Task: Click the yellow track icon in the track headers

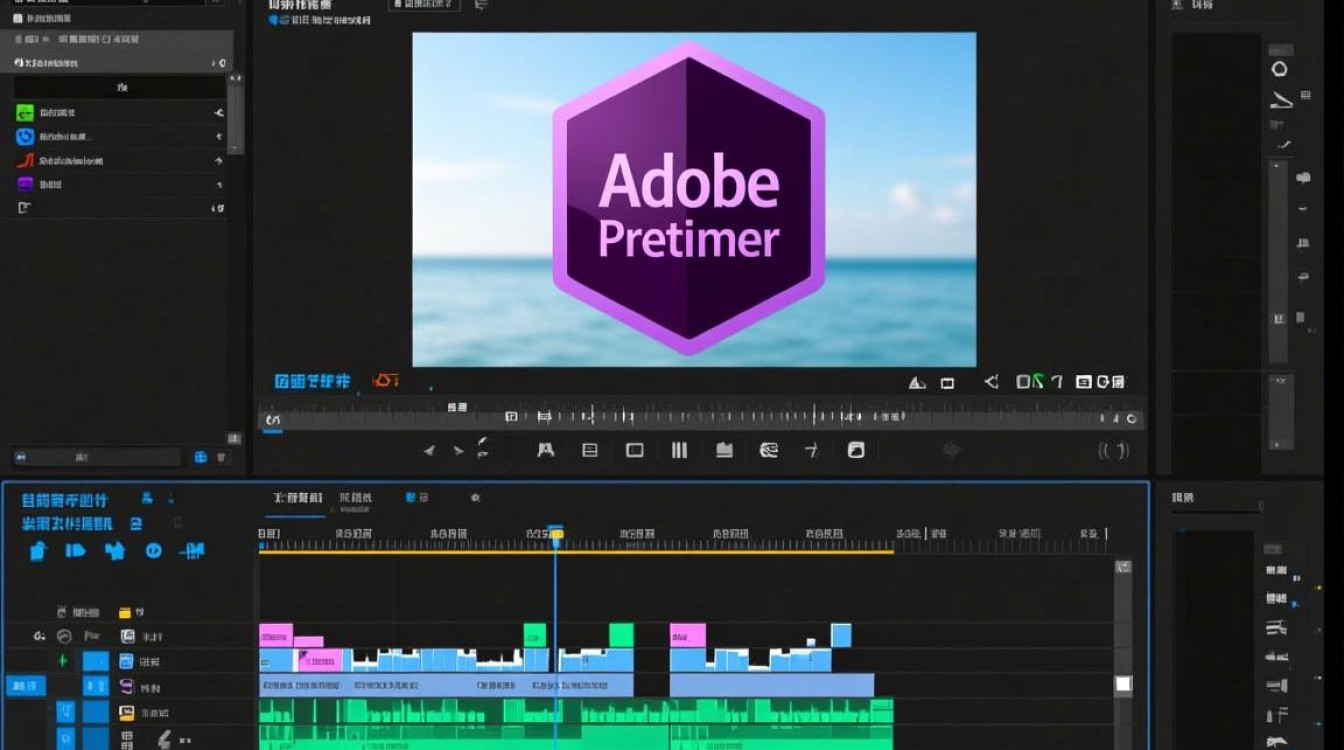Action: (127, 713)
